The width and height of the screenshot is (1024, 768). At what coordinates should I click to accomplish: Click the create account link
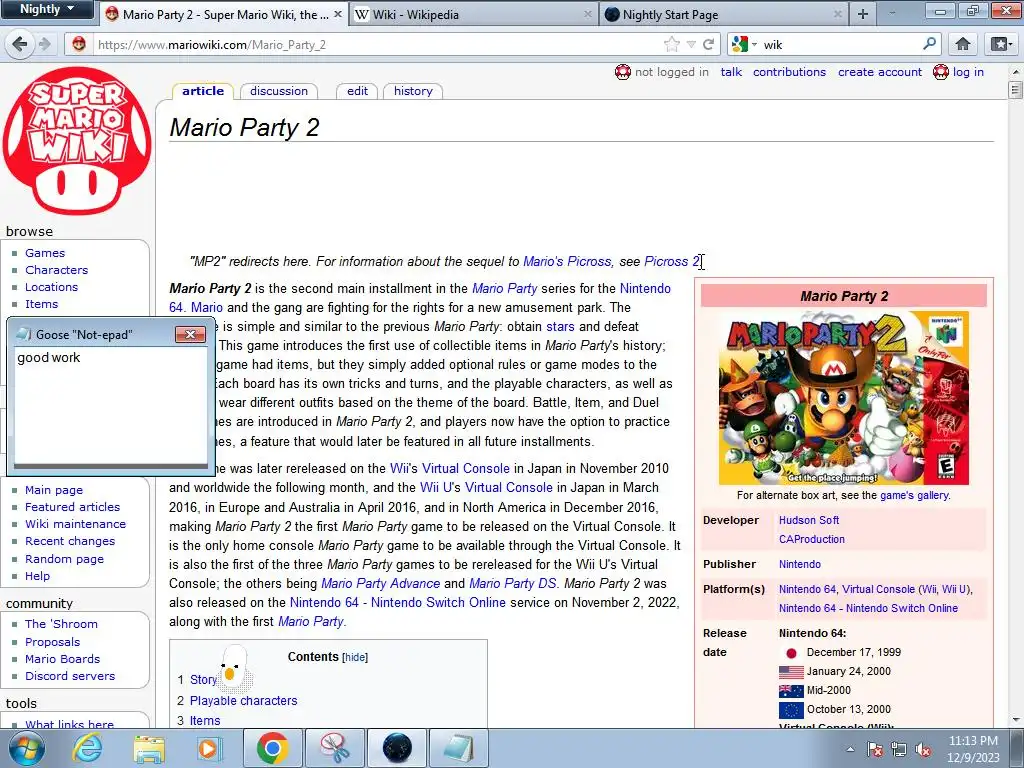coord(880,72)
